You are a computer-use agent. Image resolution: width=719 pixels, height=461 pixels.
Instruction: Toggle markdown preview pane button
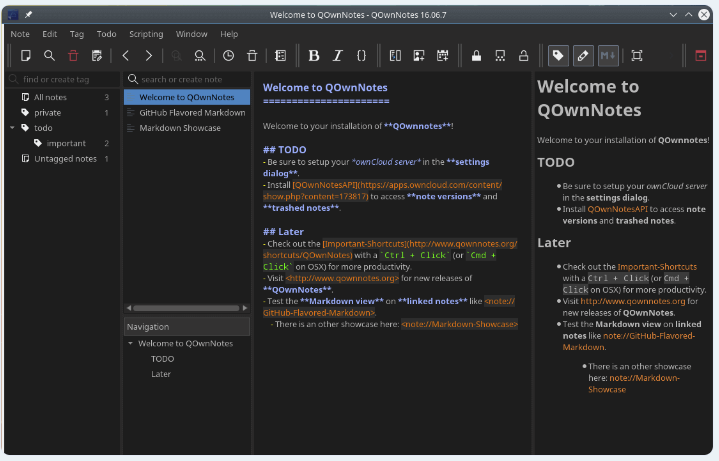(607, 56)
